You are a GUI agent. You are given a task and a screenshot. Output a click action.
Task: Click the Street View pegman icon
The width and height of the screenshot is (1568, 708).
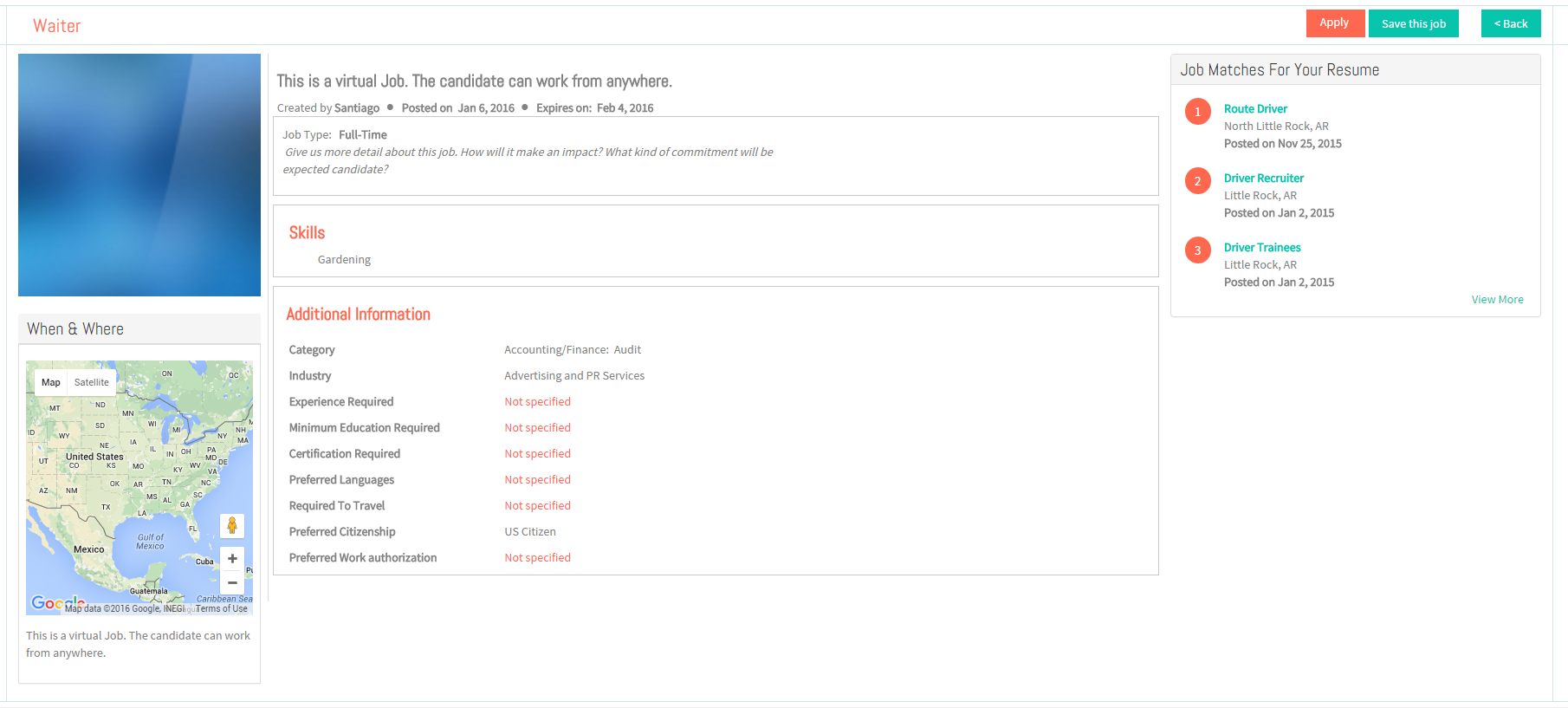[232, 526]
